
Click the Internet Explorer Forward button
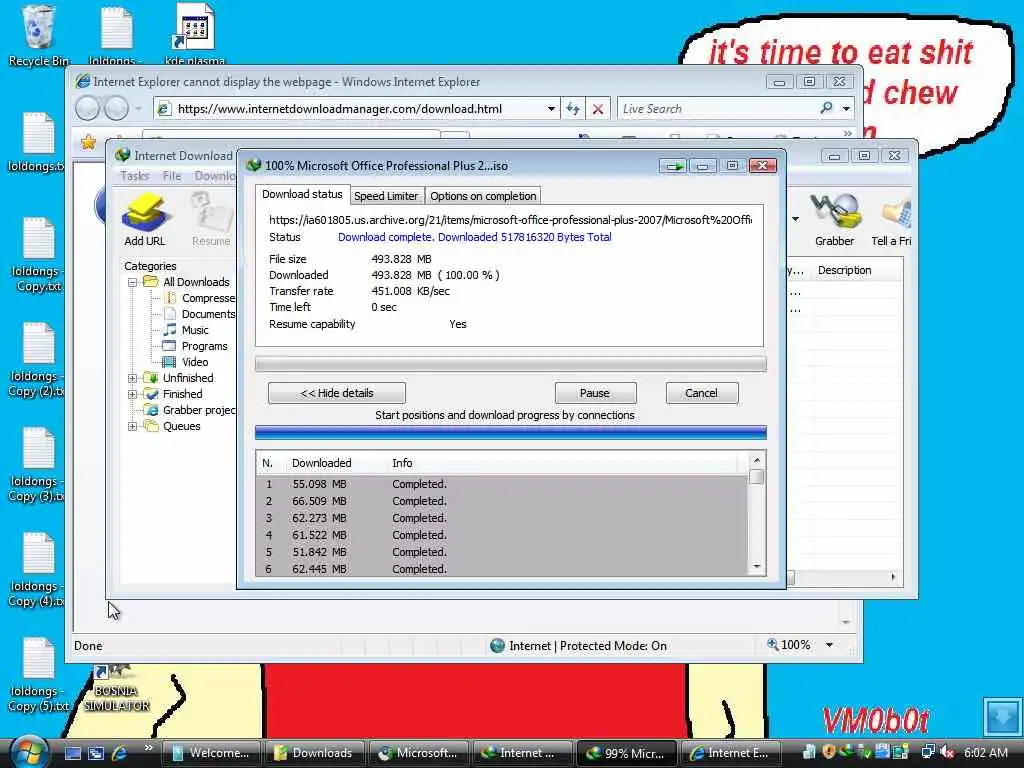click(x=116, y=108)
